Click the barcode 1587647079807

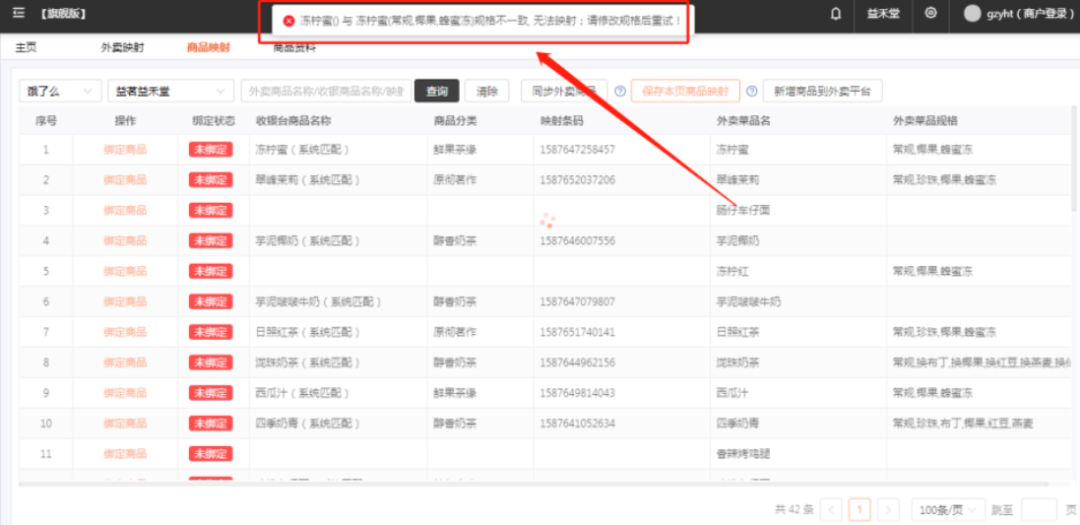(x=578, y=301)
